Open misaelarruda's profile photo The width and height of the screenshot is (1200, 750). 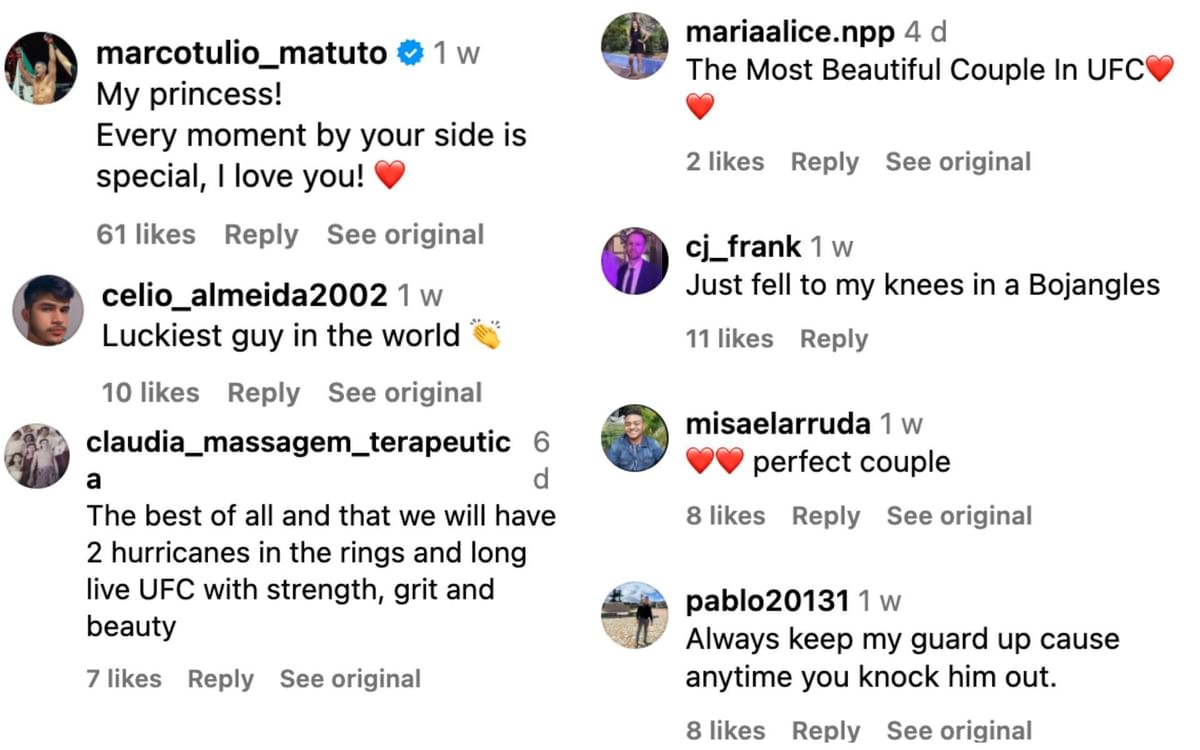pyautogui.click(x=634, y=438)
